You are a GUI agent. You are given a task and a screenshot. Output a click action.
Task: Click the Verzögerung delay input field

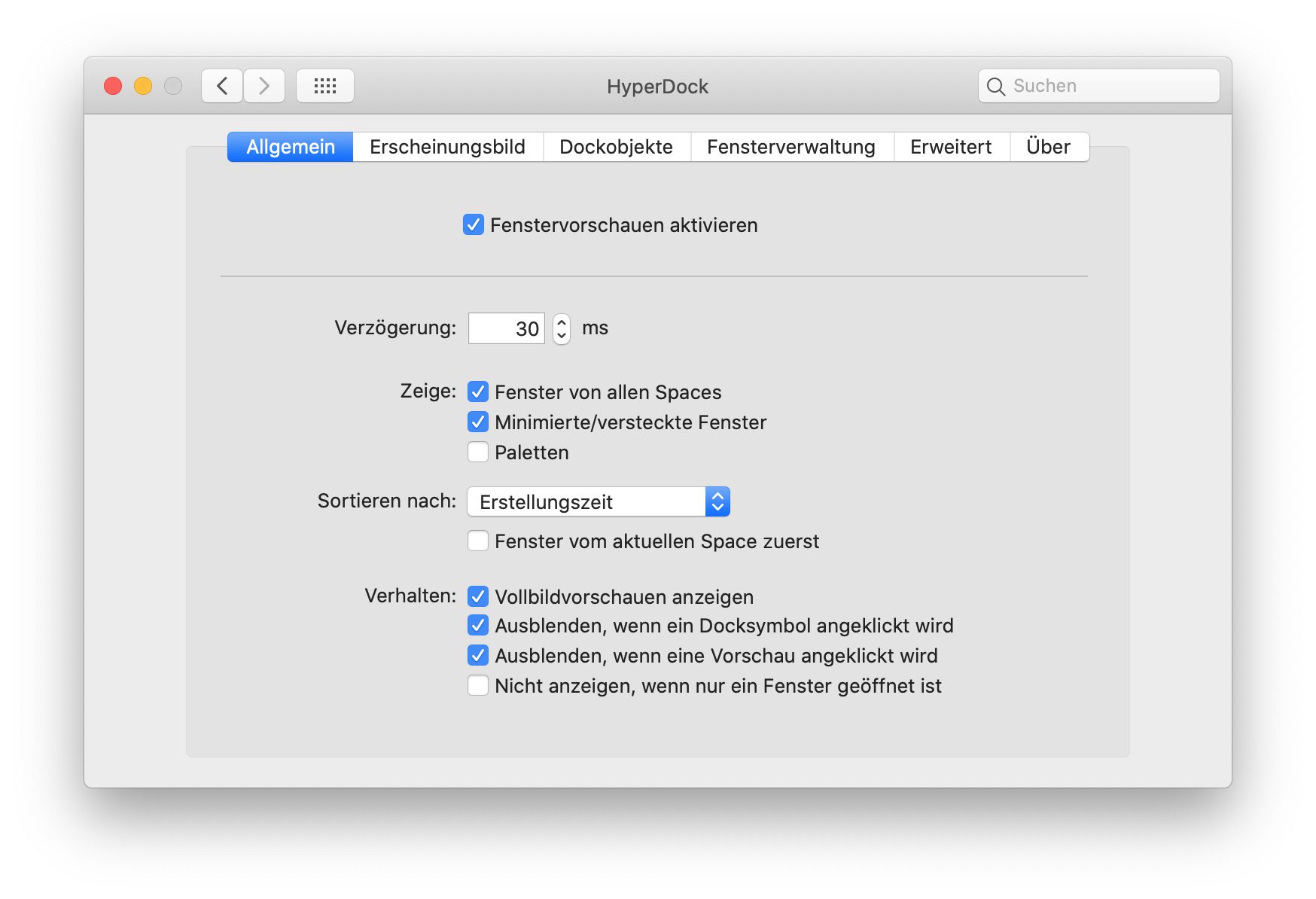(x=506, y=328)
